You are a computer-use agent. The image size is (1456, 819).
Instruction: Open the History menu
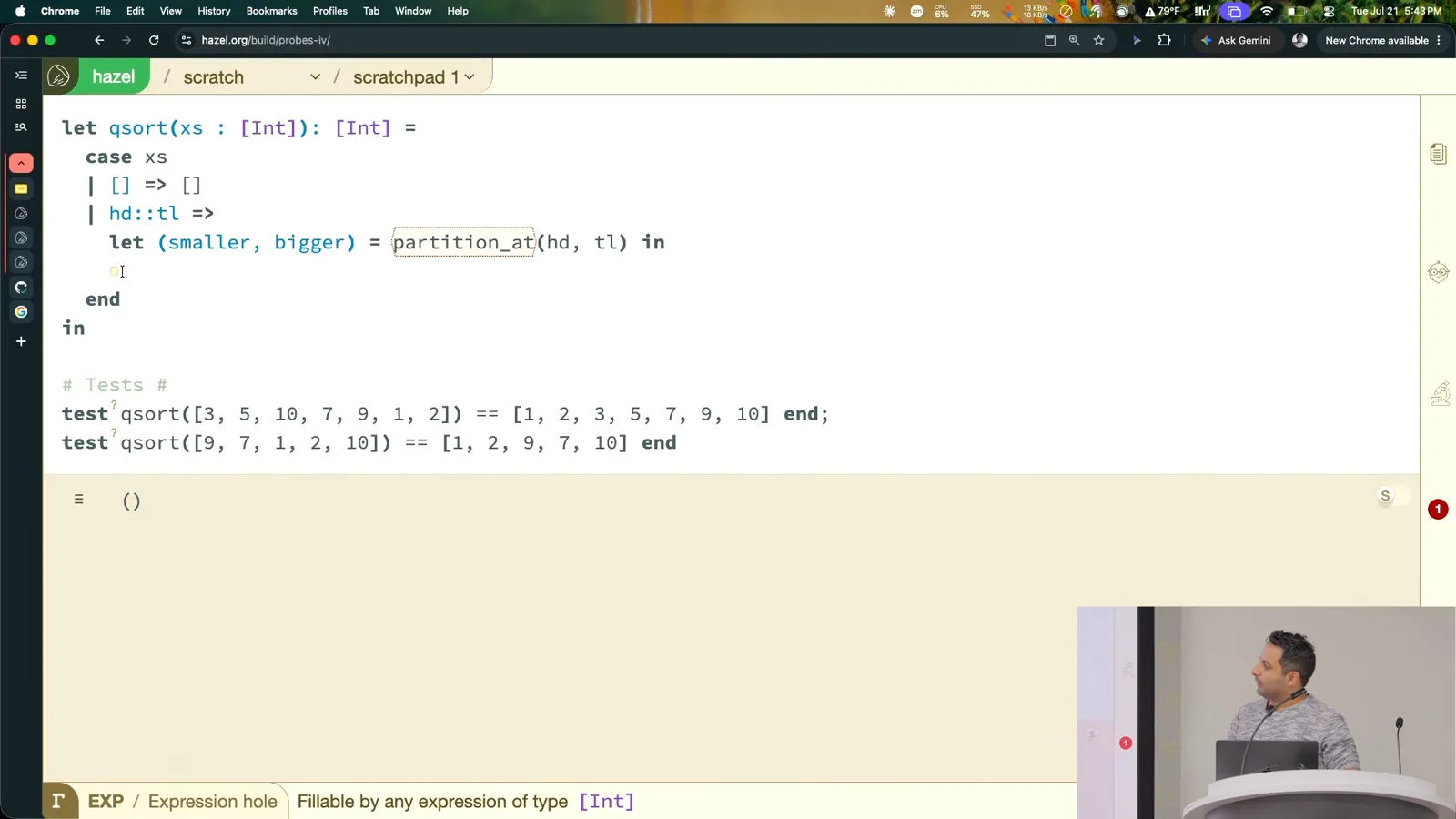tap(214, 11)
